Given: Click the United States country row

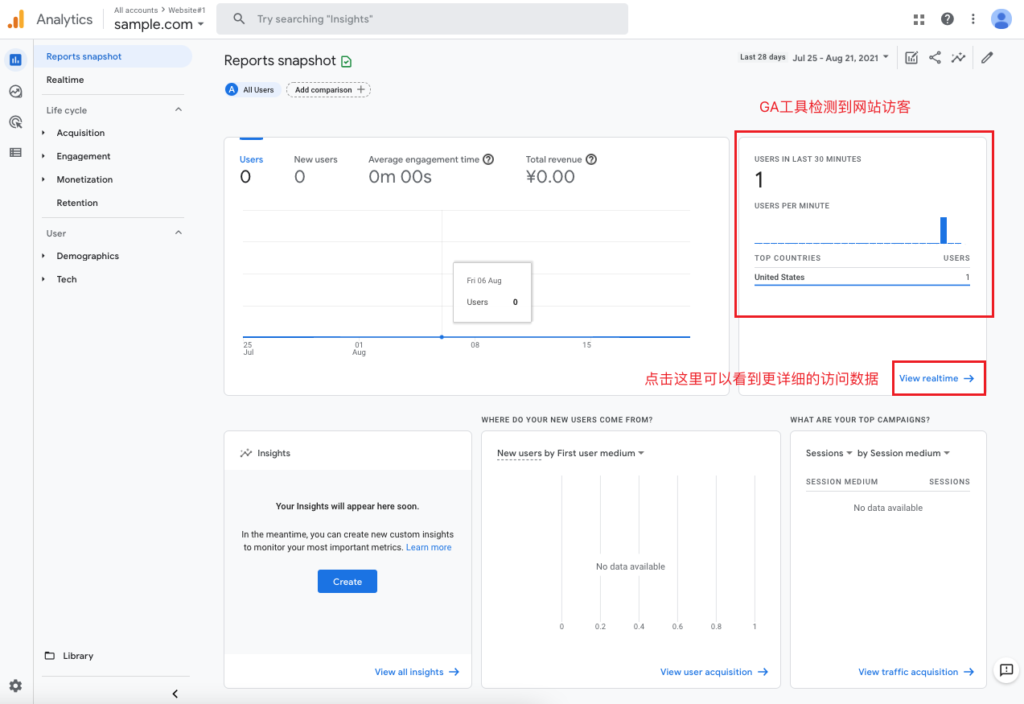Looking at the screenshot, I should 861,278.
